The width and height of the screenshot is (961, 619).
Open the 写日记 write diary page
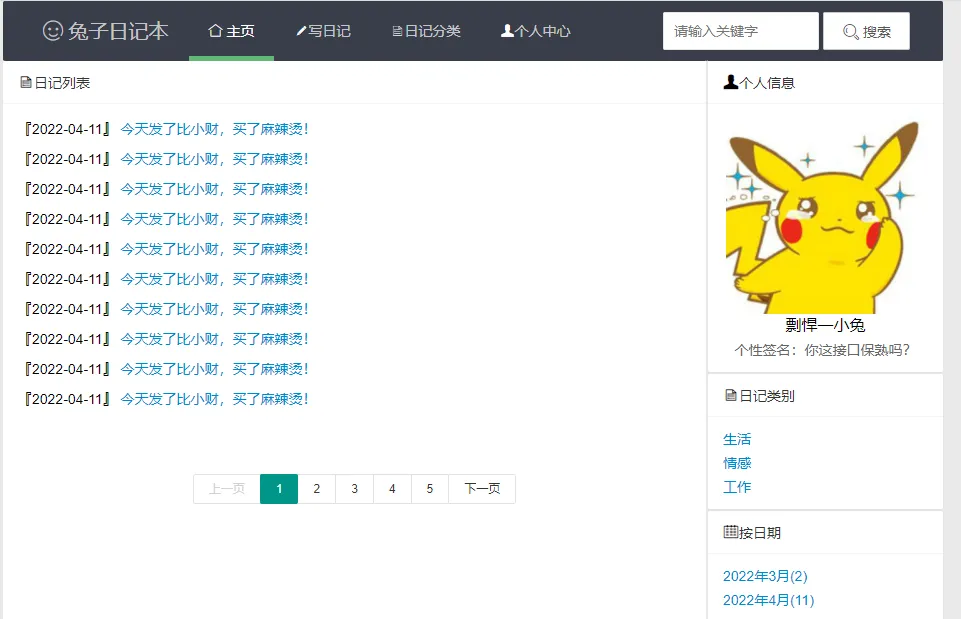click(x=324, y=31)
